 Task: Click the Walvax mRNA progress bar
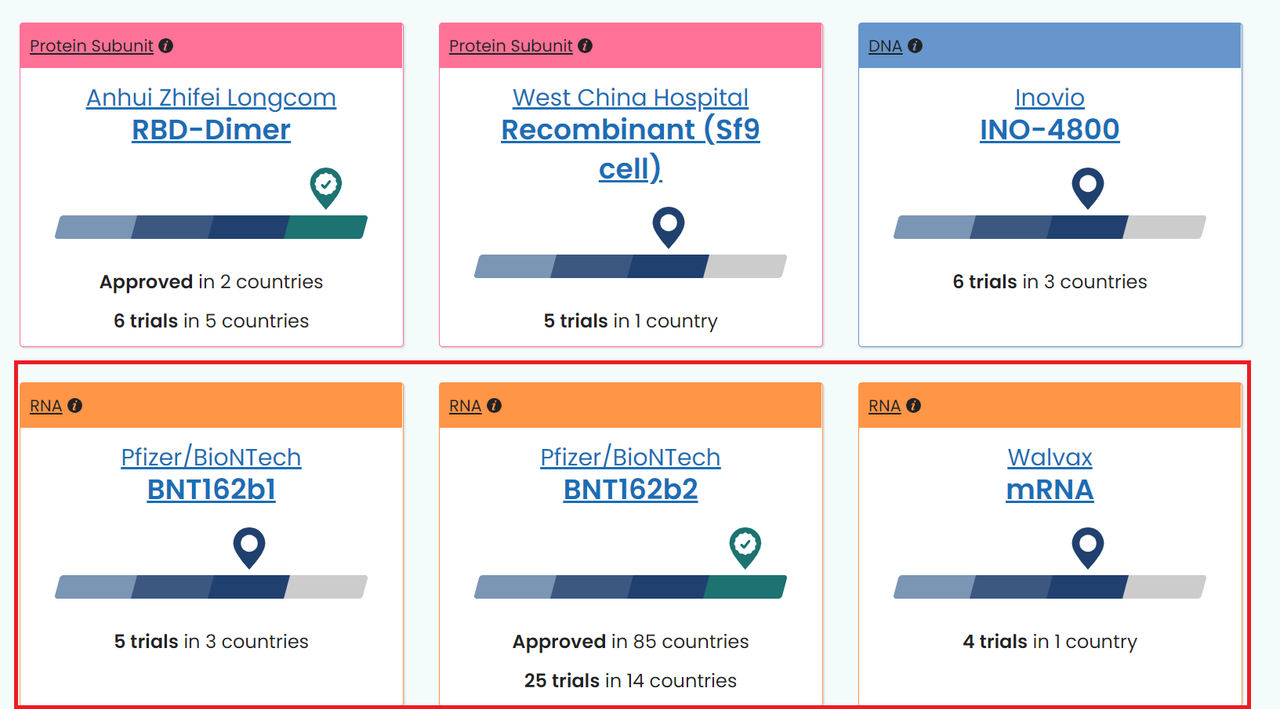coord(1050,587)
